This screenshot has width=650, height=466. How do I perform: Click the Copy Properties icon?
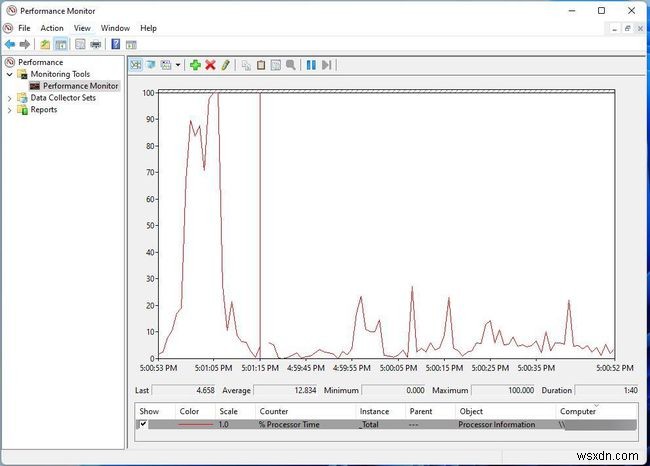(x=246, y=65)
